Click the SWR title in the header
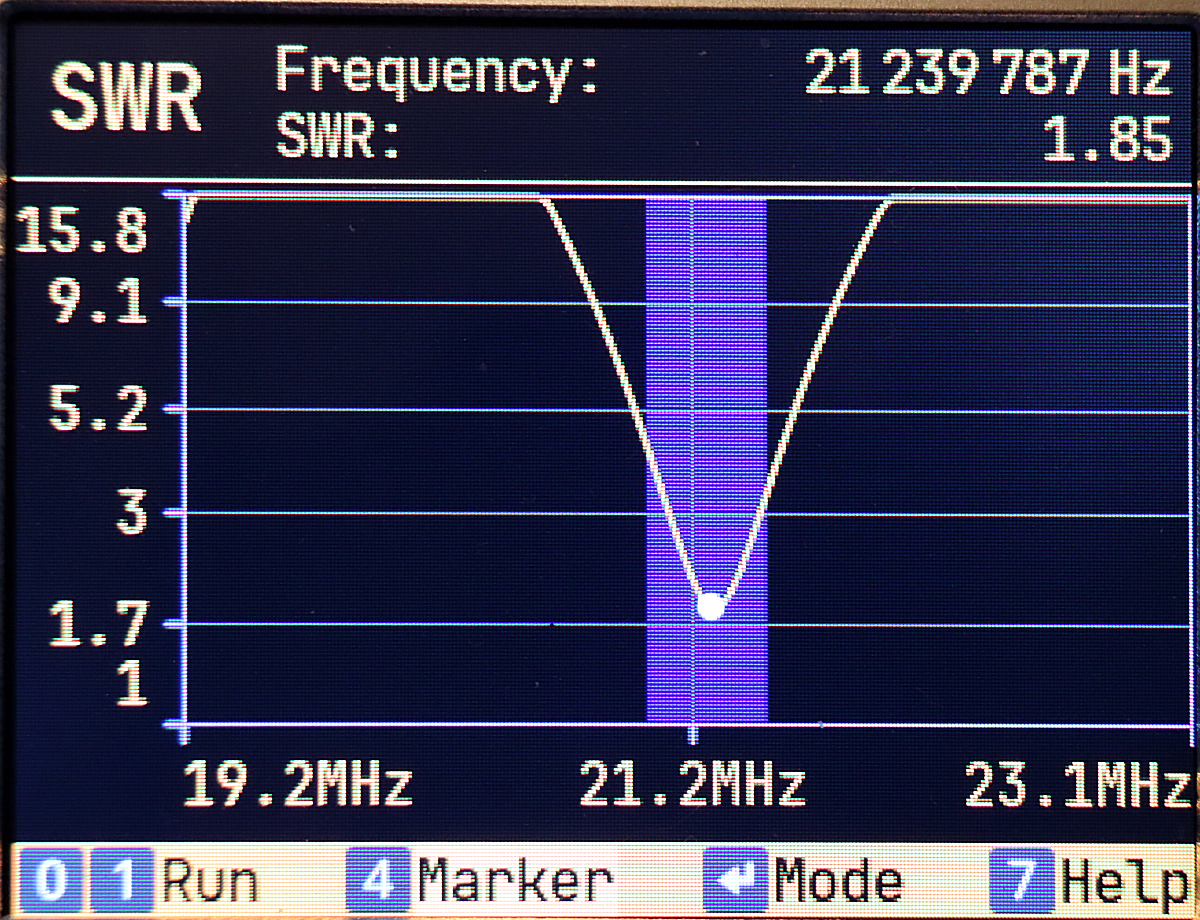The image size is (1200, 920). pos(126,100)
